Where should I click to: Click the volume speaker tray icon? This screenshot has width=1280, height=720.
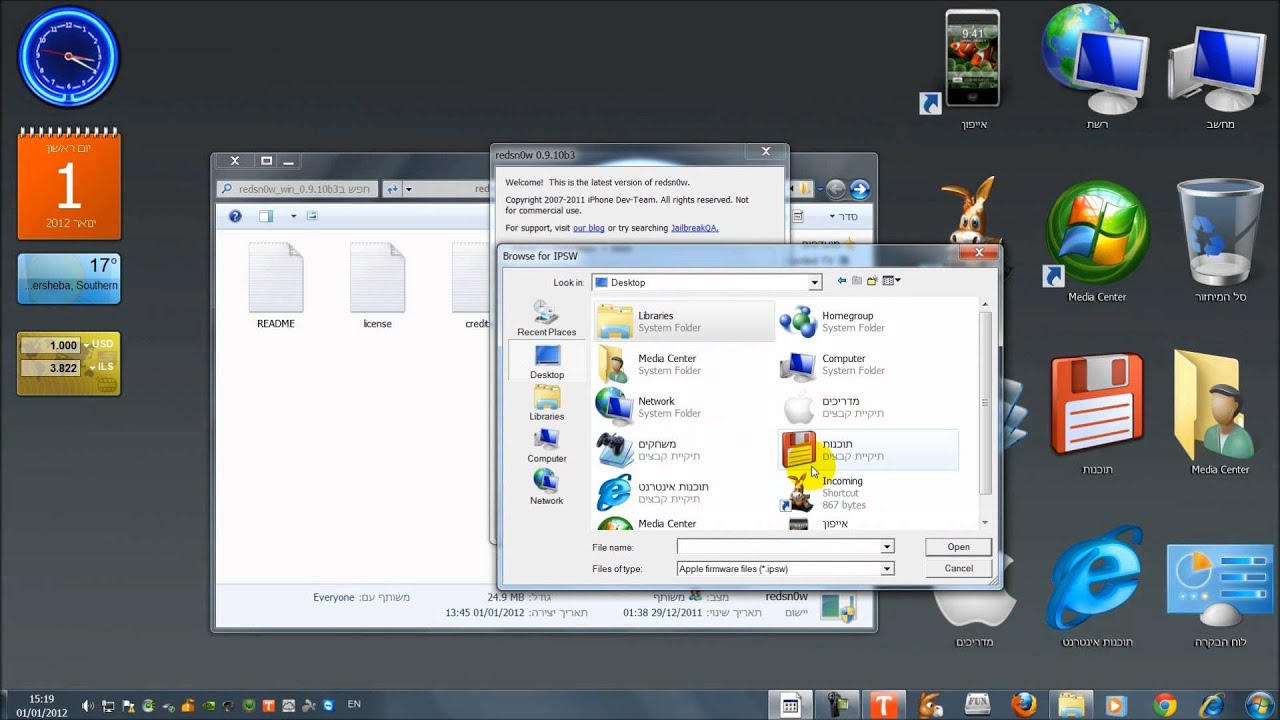(87, 705)
